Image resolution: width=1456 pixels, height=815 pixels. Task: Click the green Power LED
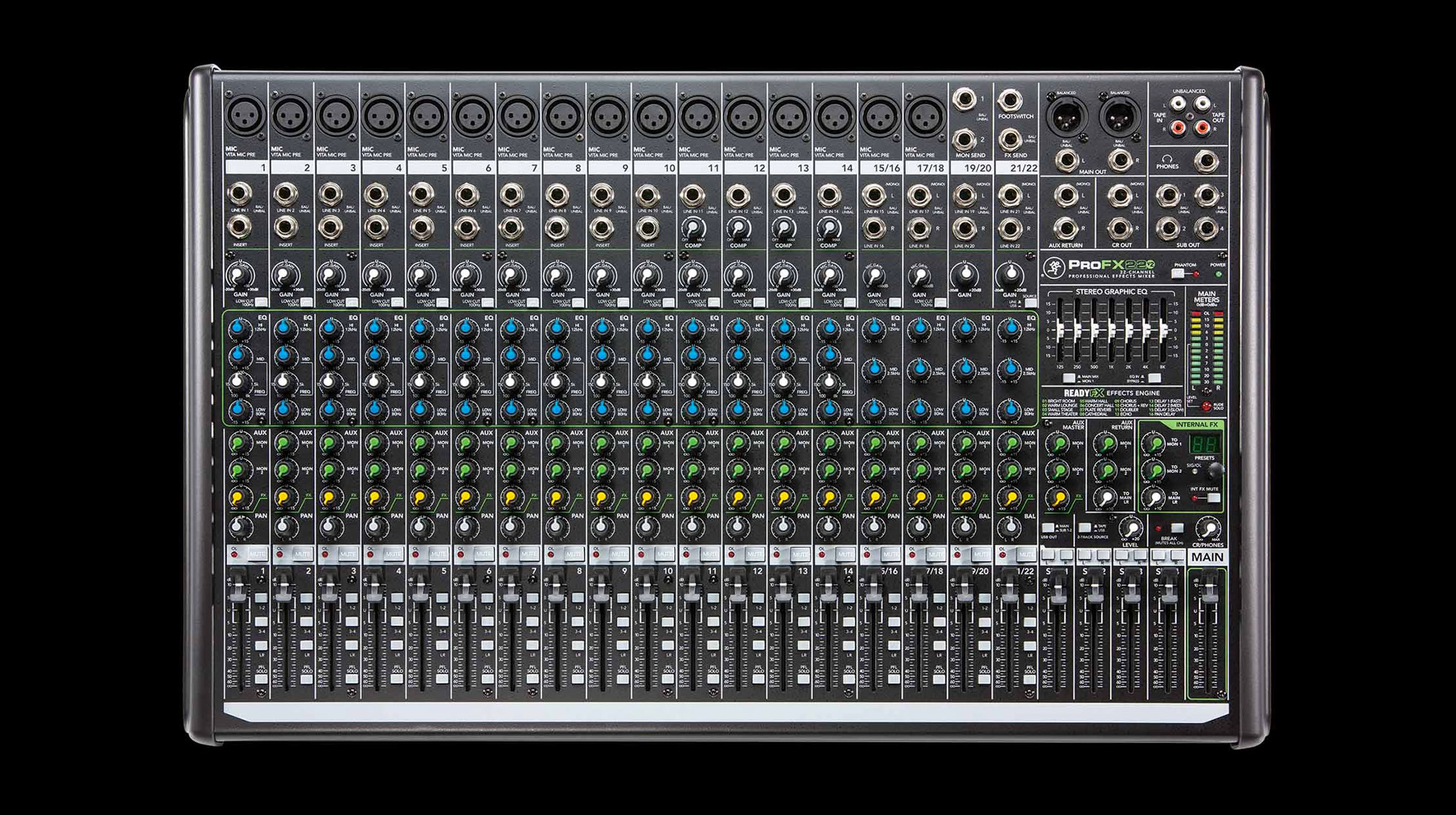click(1217, 274)
